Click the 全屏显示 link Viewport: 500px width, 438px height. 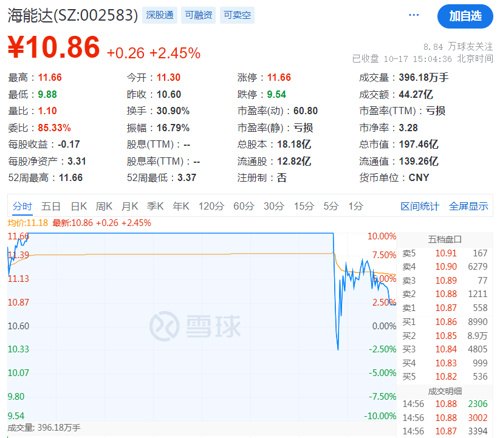pos(468,206)
